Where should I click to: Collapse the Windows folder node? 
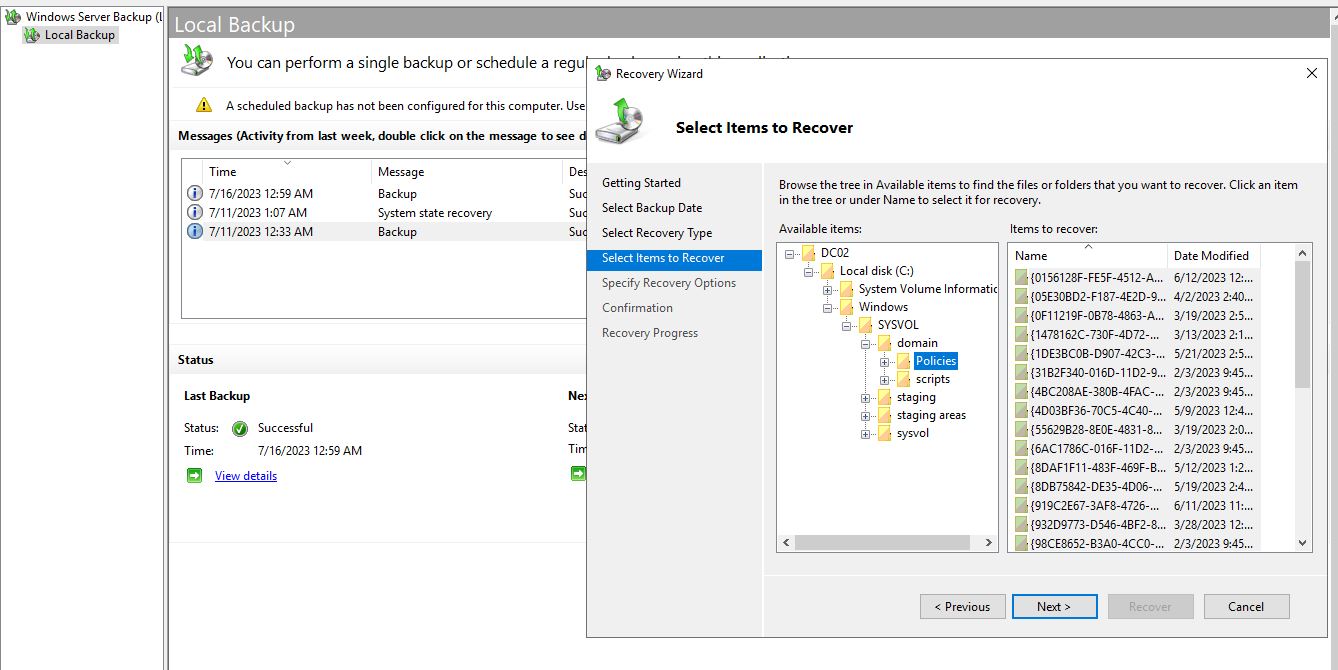click(x=828, y=307)
